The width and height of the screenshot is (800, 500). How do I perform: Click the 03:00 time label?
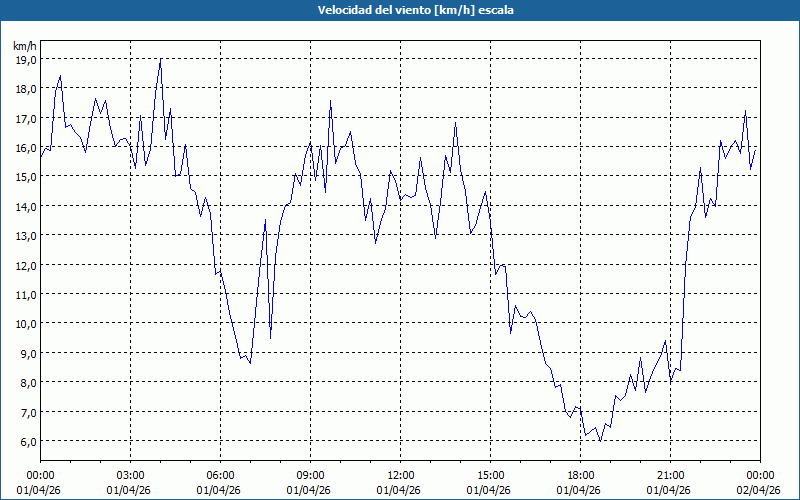(131, 475)
